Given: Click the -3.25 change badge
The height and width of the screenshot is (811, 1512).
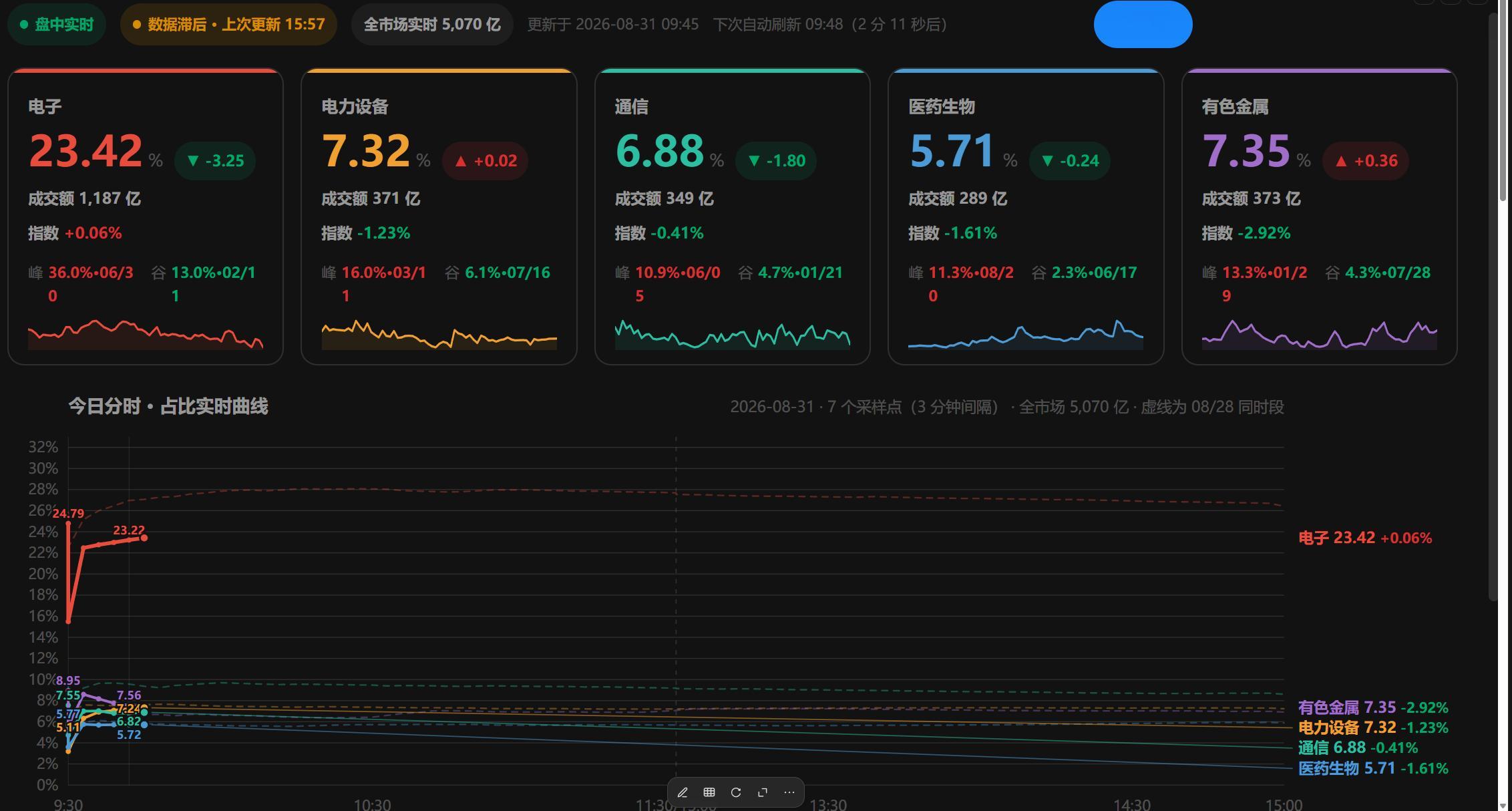Looking at the screenshot, I should (215, 160).
